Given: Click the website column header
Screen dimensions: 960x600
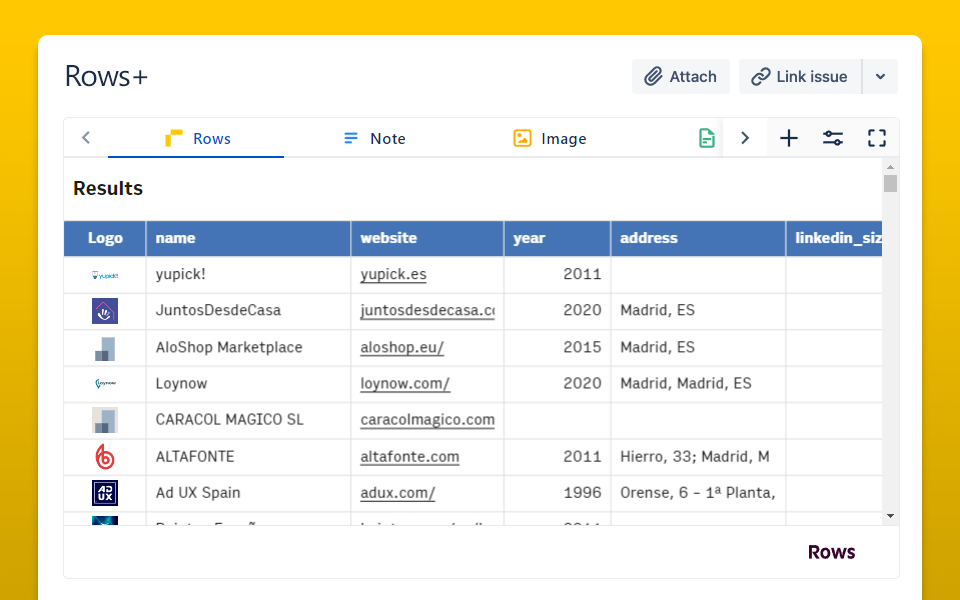Looking at the screenshot, I should (x=427, y=238).
